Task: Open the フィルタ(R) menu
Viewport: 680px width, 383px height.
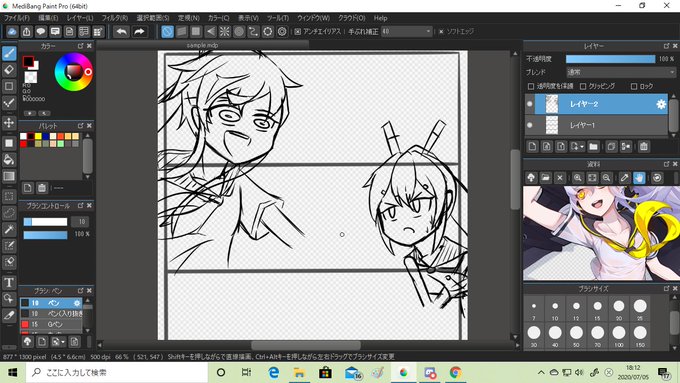Action: tap(114, 18)
